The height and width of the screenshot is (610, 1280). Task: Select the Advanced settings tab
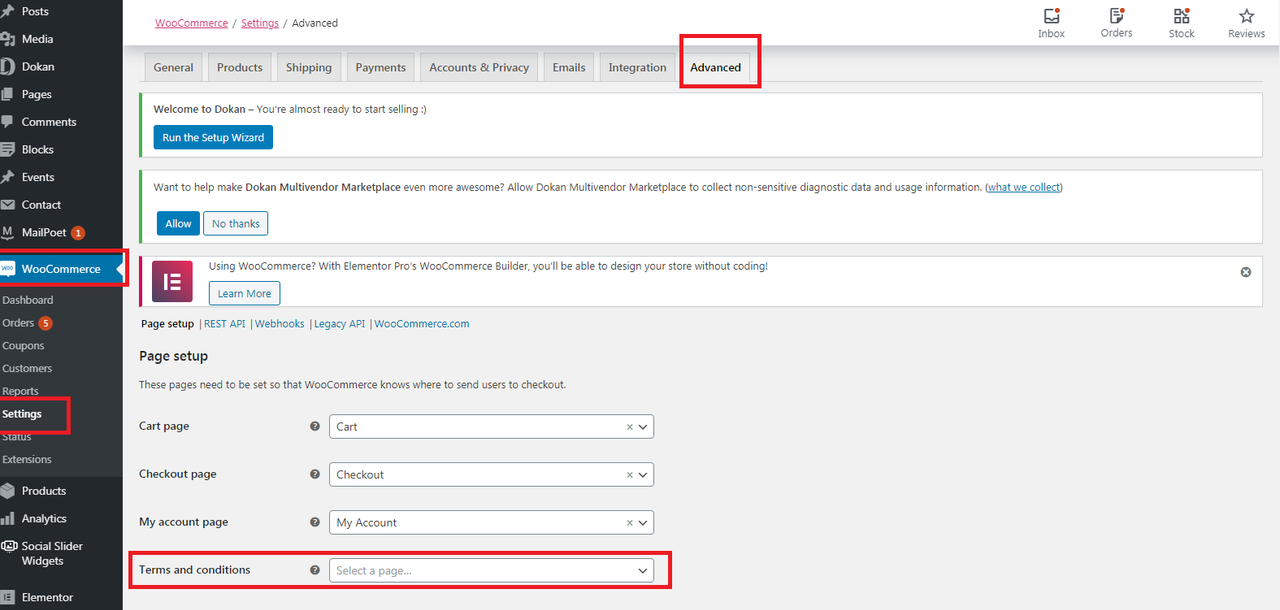[x=716, y=67]
